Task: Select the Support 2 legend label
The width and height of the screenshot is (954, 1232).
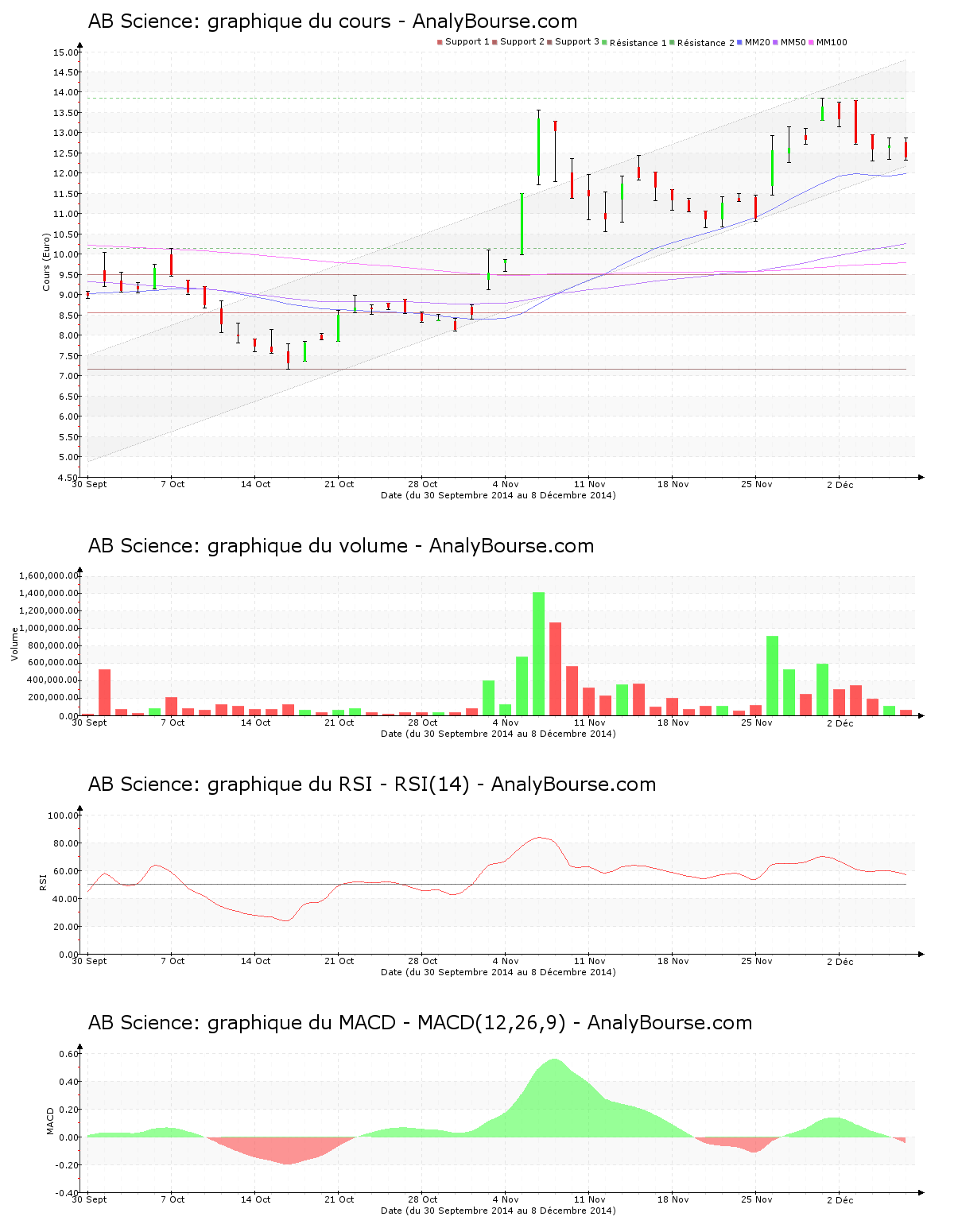Action: pyautogui.click(x=522, y=42)
